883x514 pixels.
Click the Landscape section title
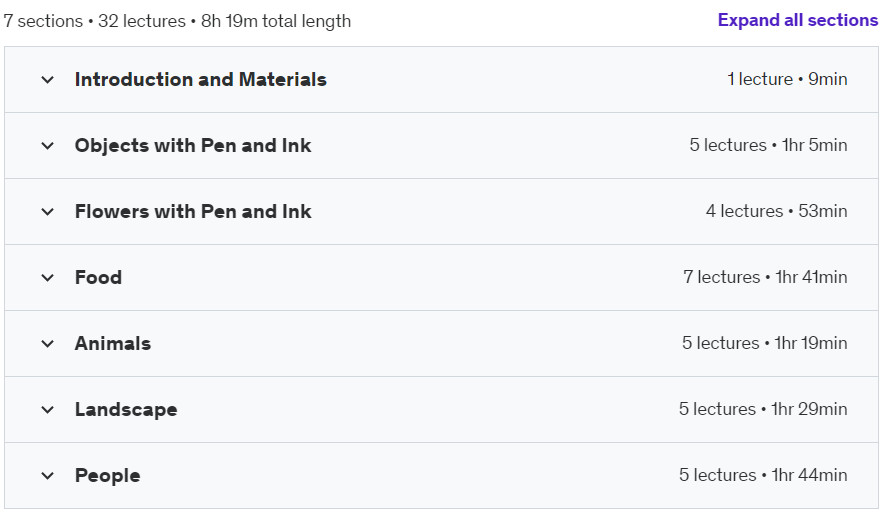(x=126, y=409)
